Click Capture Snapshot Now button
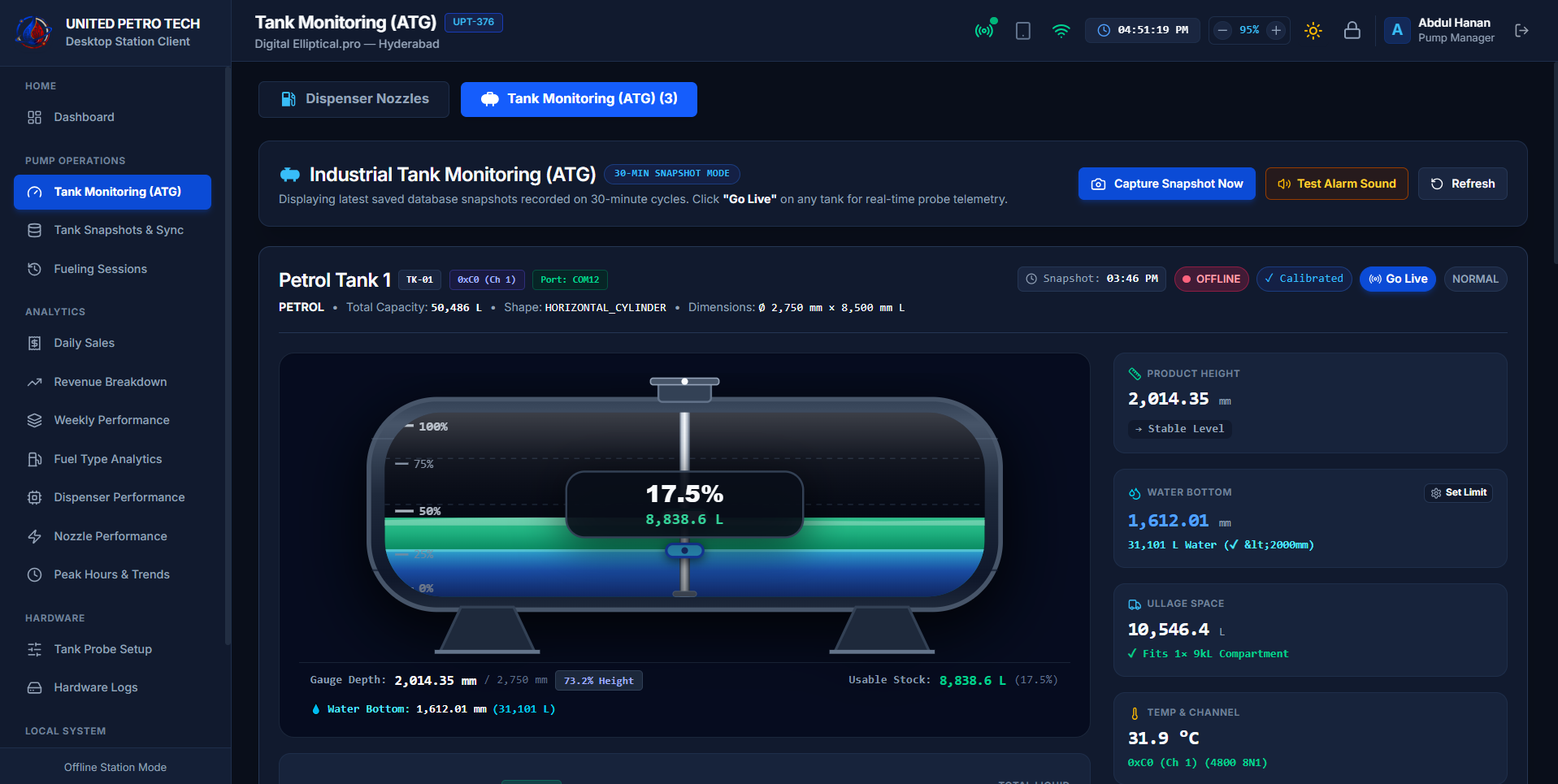1558x784 pixels. tap(1166, 184)
